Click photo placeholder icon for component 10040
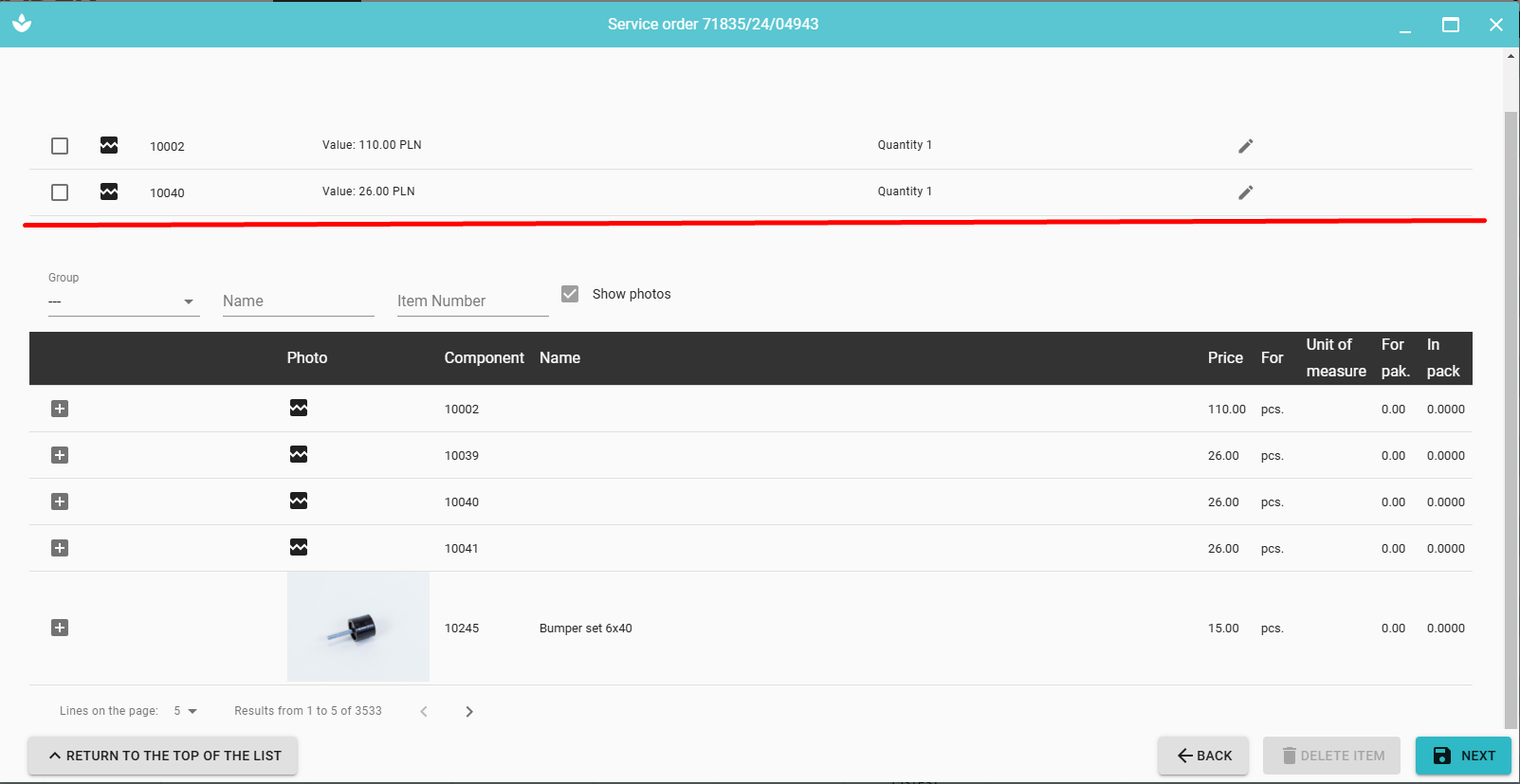The width and height of the screenshot is (1520, 784). [x=299, y=501]
